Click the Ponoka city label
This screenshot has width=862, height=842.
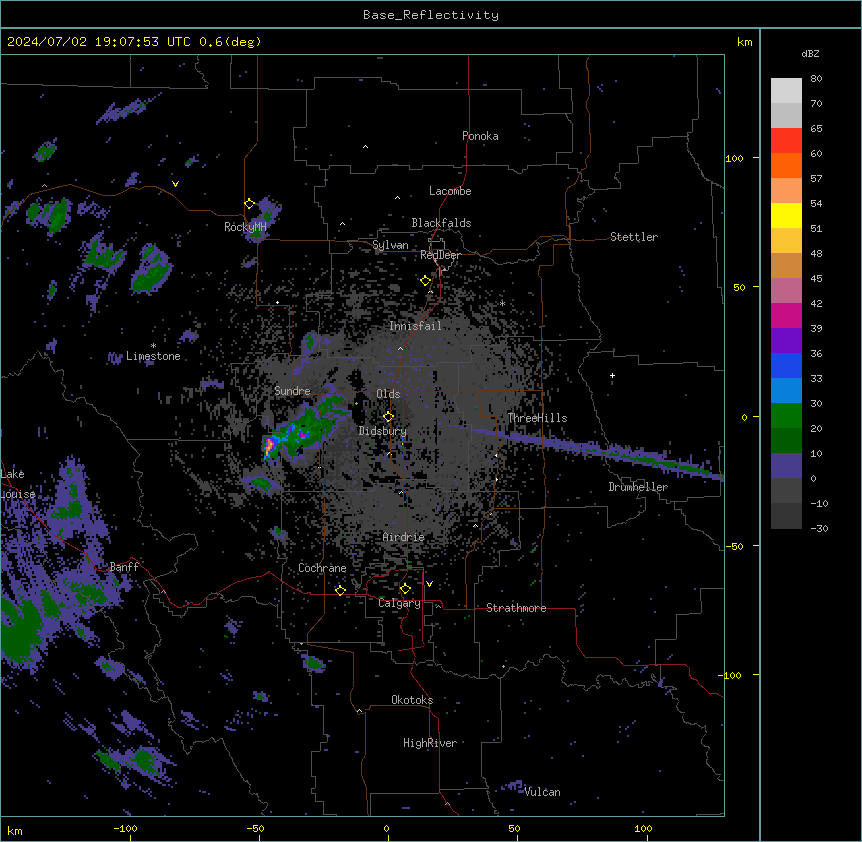480,136
